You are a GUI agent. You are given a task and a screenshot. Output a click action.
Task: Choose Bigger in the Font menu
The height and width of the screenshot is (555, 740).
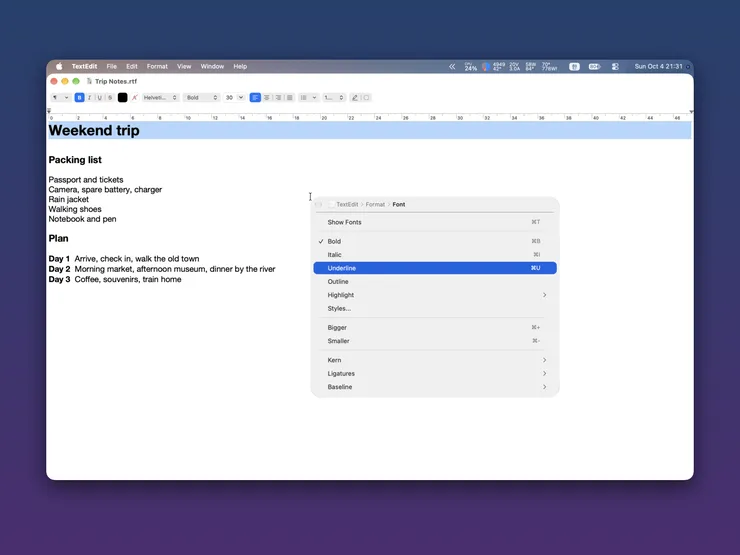pyautogui.click(x=435, y=328)
